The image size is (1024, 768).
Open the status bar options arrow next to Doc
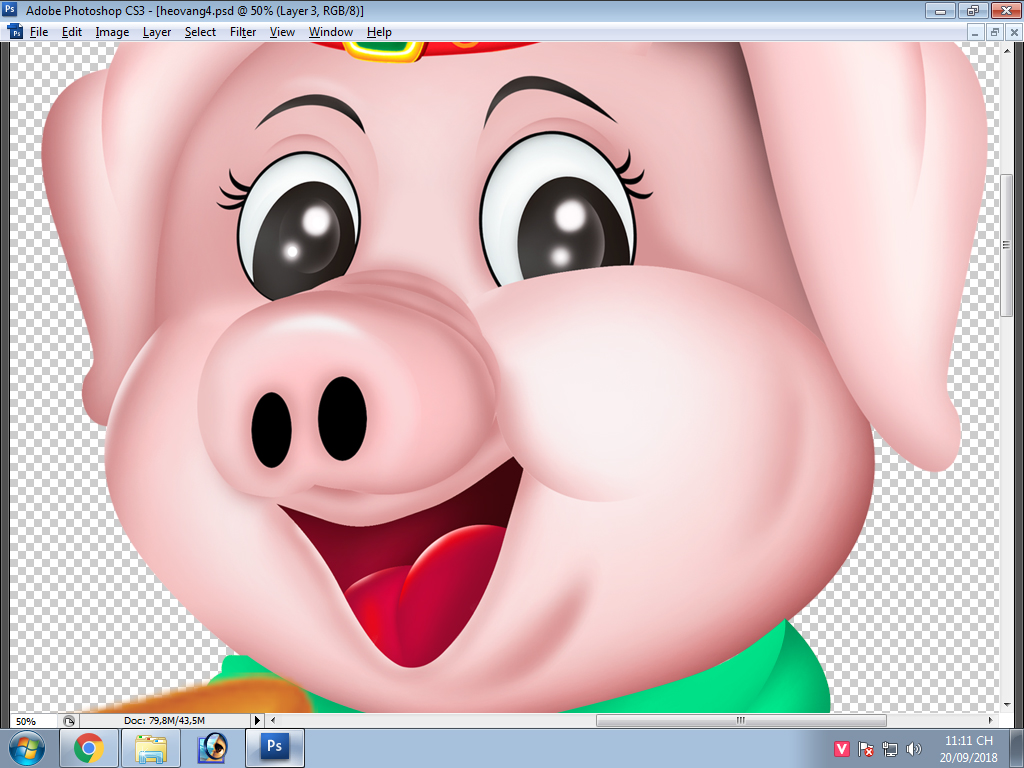[257, 719]
